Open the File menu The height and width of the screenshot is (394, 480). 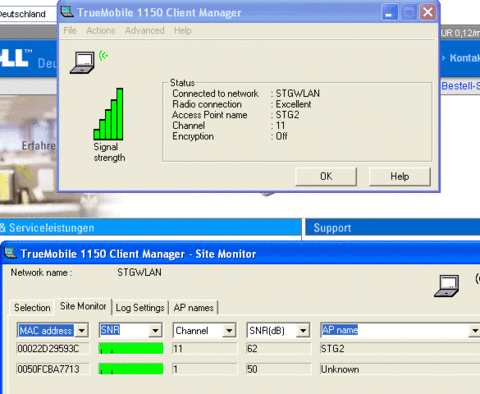70,31
